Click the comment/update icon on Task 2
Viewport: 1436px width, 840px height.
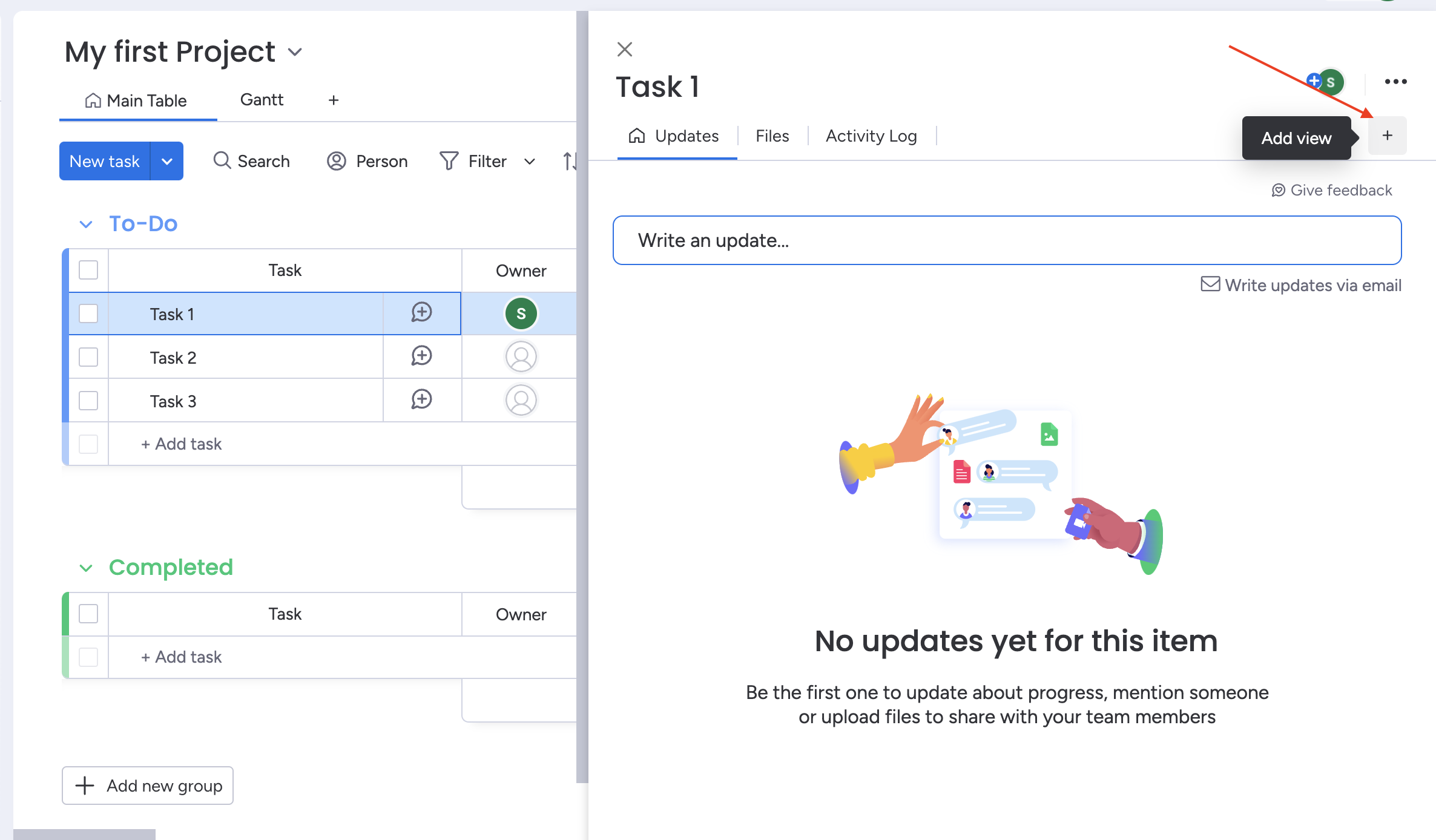coord(421,357)
